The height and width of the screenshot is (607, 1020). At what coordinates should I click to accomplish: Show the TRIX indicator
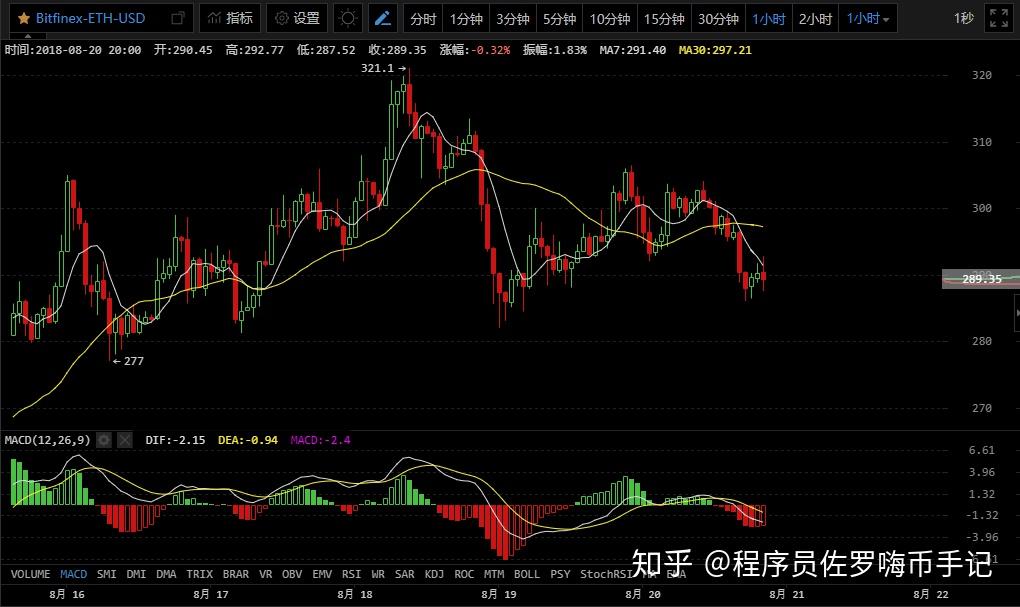(x=199, y=574)
